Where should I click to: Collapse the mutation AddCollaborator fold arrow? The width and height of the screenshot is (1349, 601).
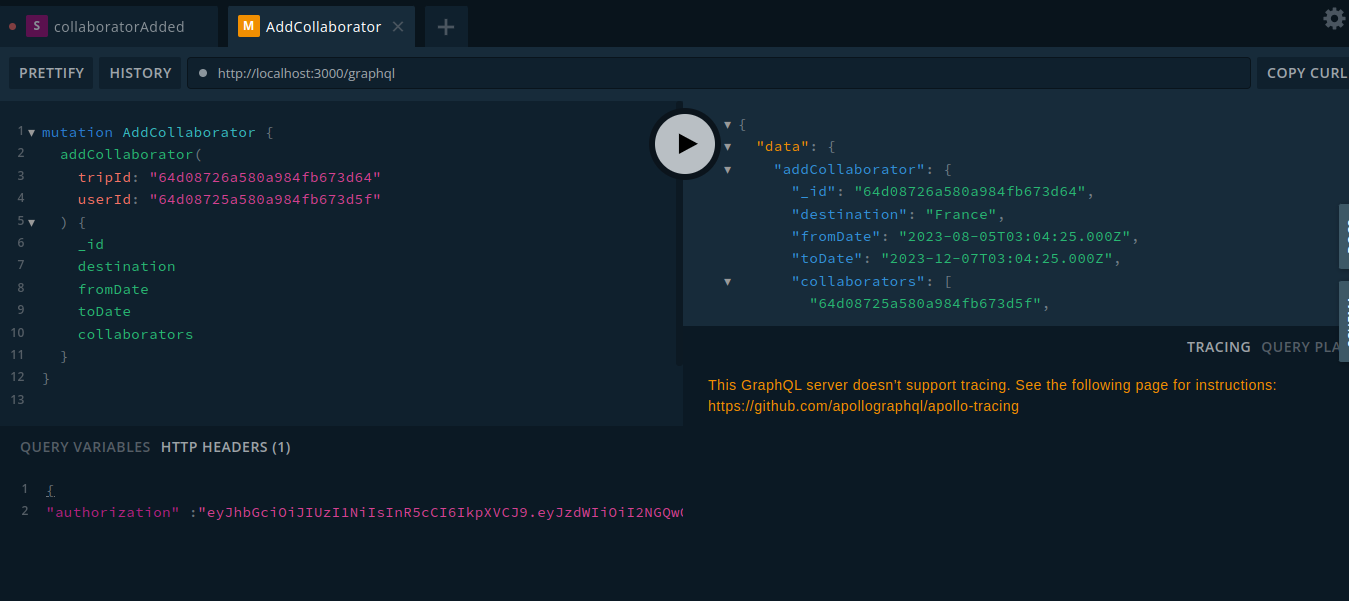32,132
